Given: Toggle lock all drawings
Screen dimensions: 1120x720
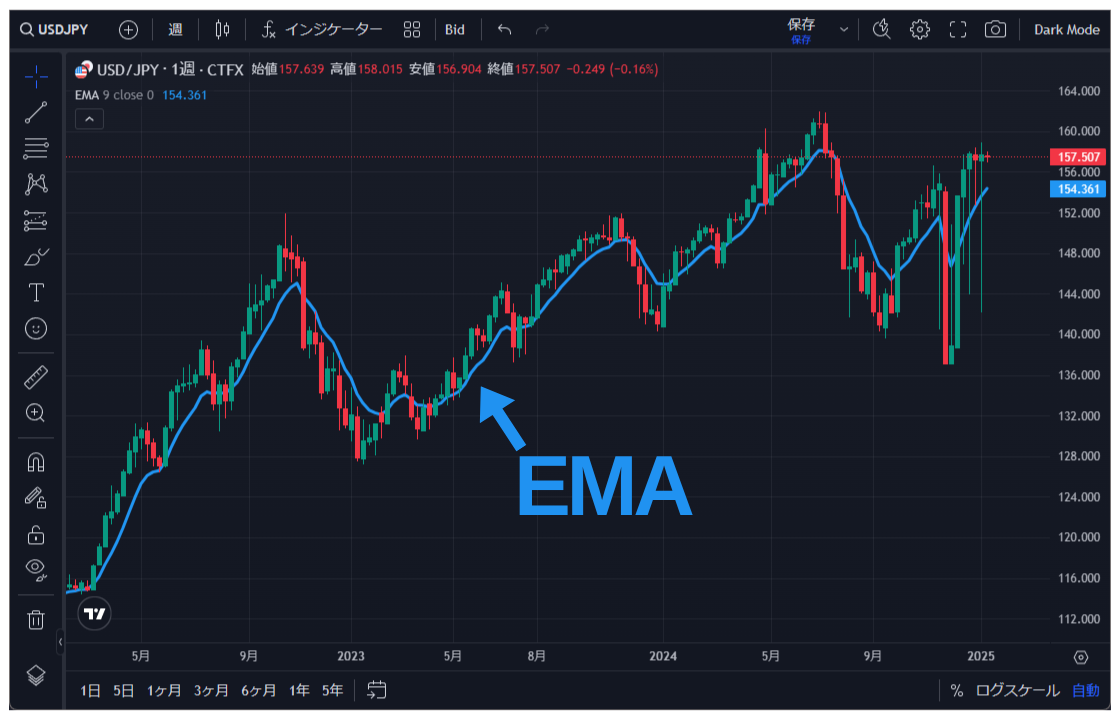Looking at the screenshot, I should pyautogui.click(x=36, y=534).
